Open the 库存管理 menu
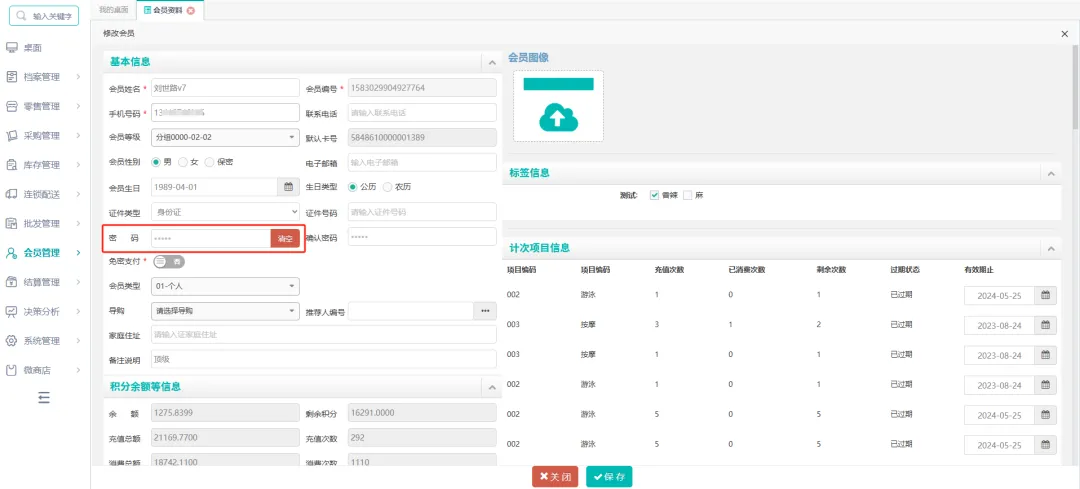The width and height of the screenshot is (1080, 489). (45, 165)
